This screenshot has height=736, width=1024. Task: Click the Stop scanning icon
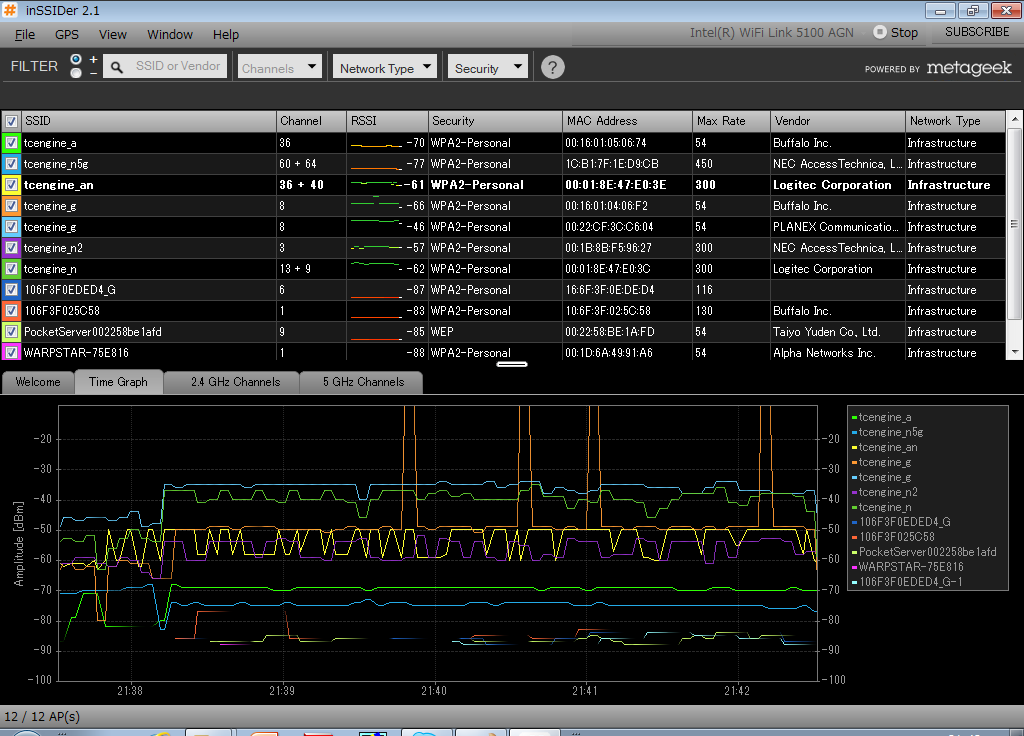coord(880,32)
